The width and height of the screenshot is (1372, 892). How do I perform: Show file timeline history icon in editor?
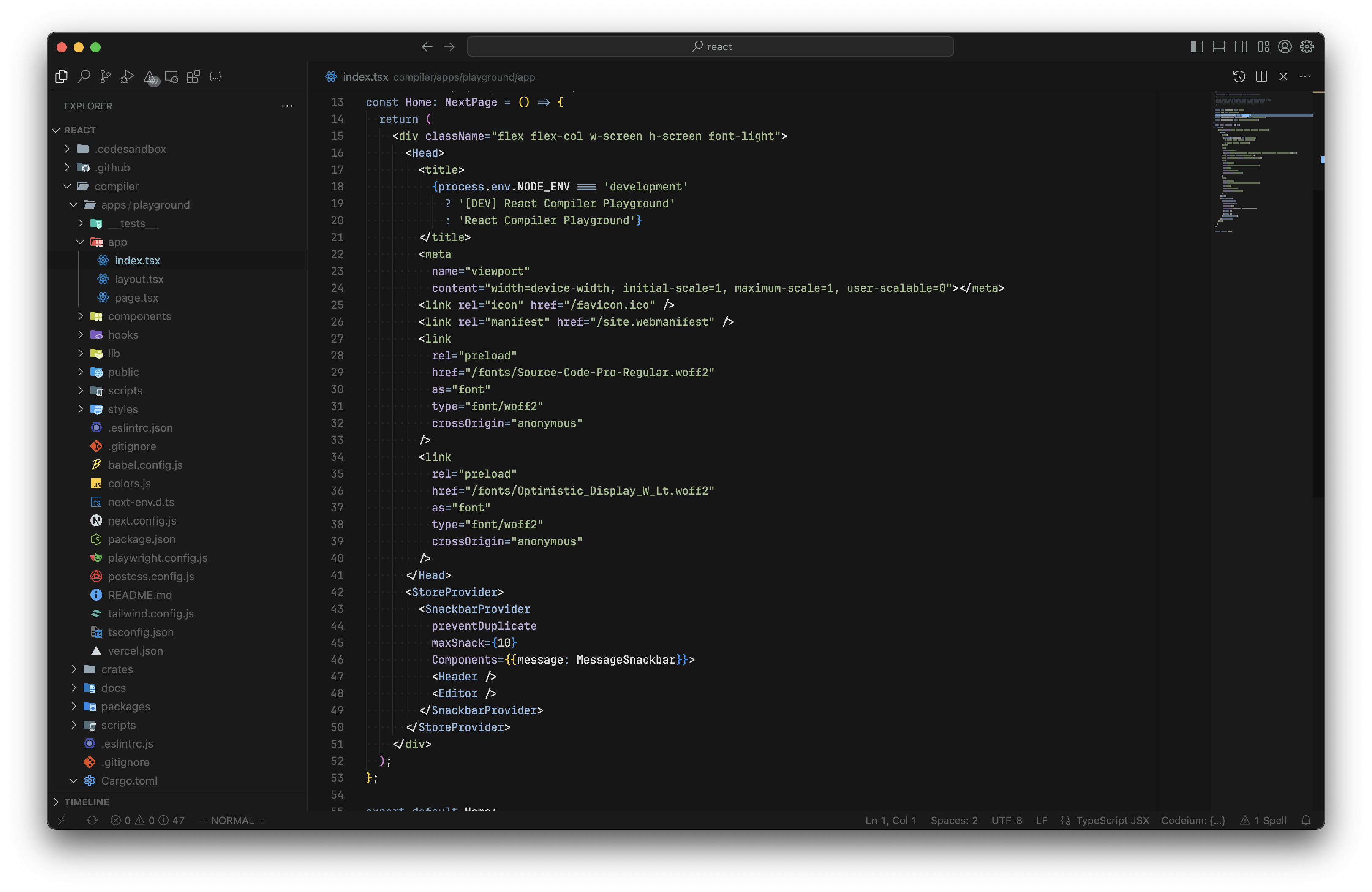1239,76
